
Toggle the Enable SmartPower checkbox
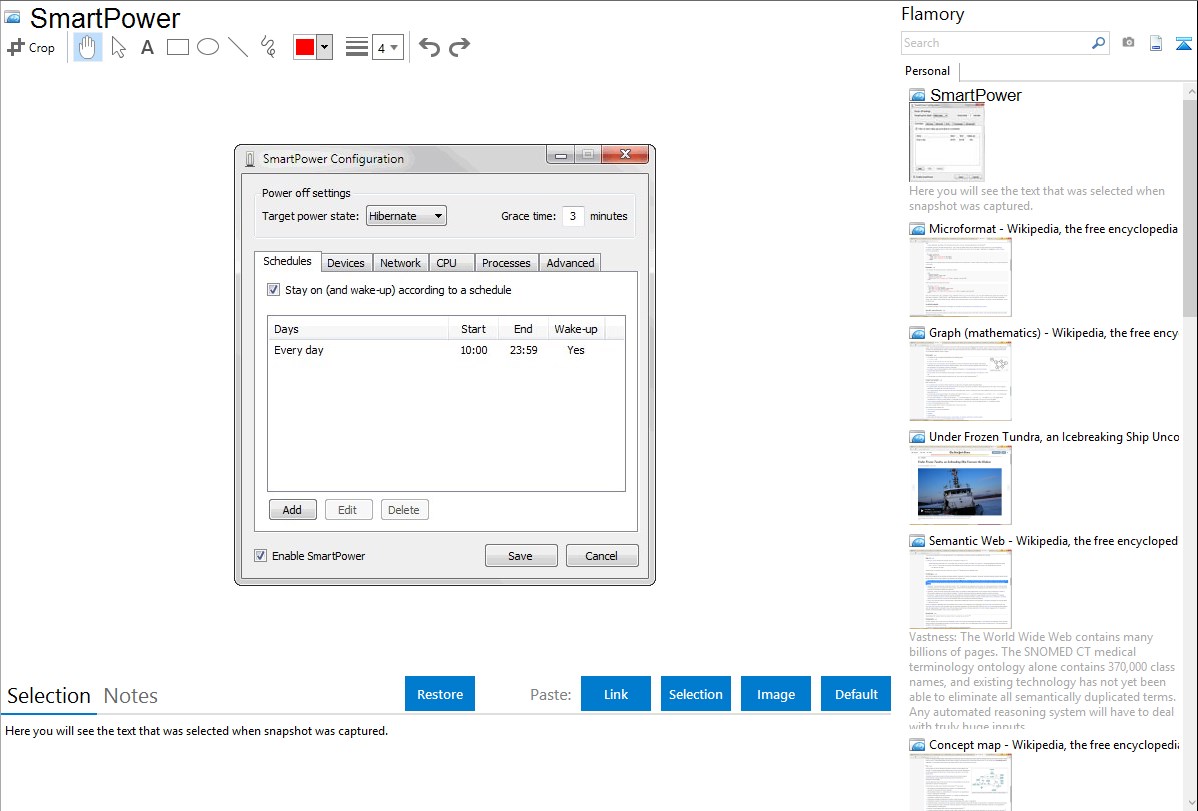[x=261, y=556]
